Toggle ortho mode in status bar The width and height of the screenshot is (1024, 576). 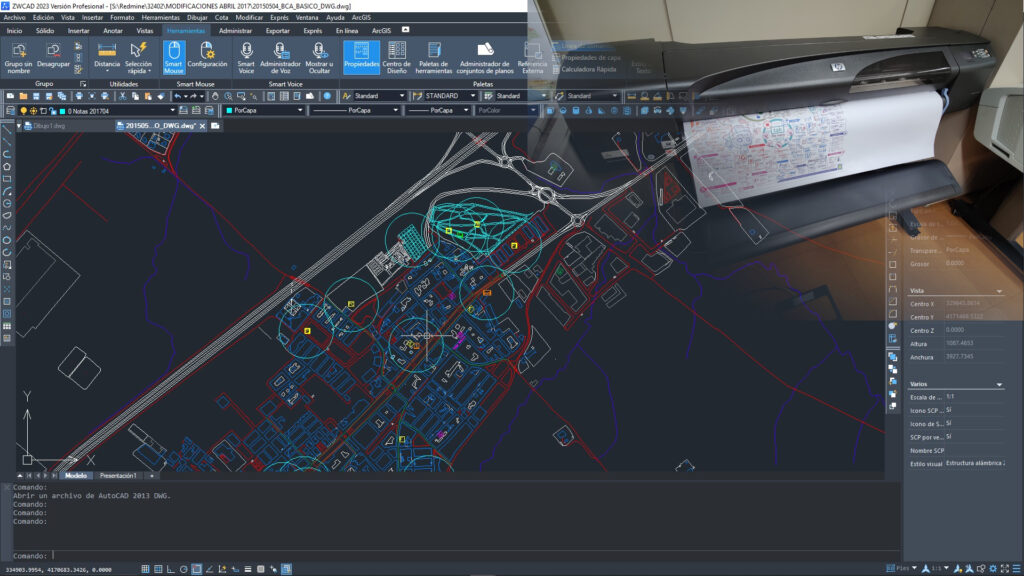pos(170,569)
